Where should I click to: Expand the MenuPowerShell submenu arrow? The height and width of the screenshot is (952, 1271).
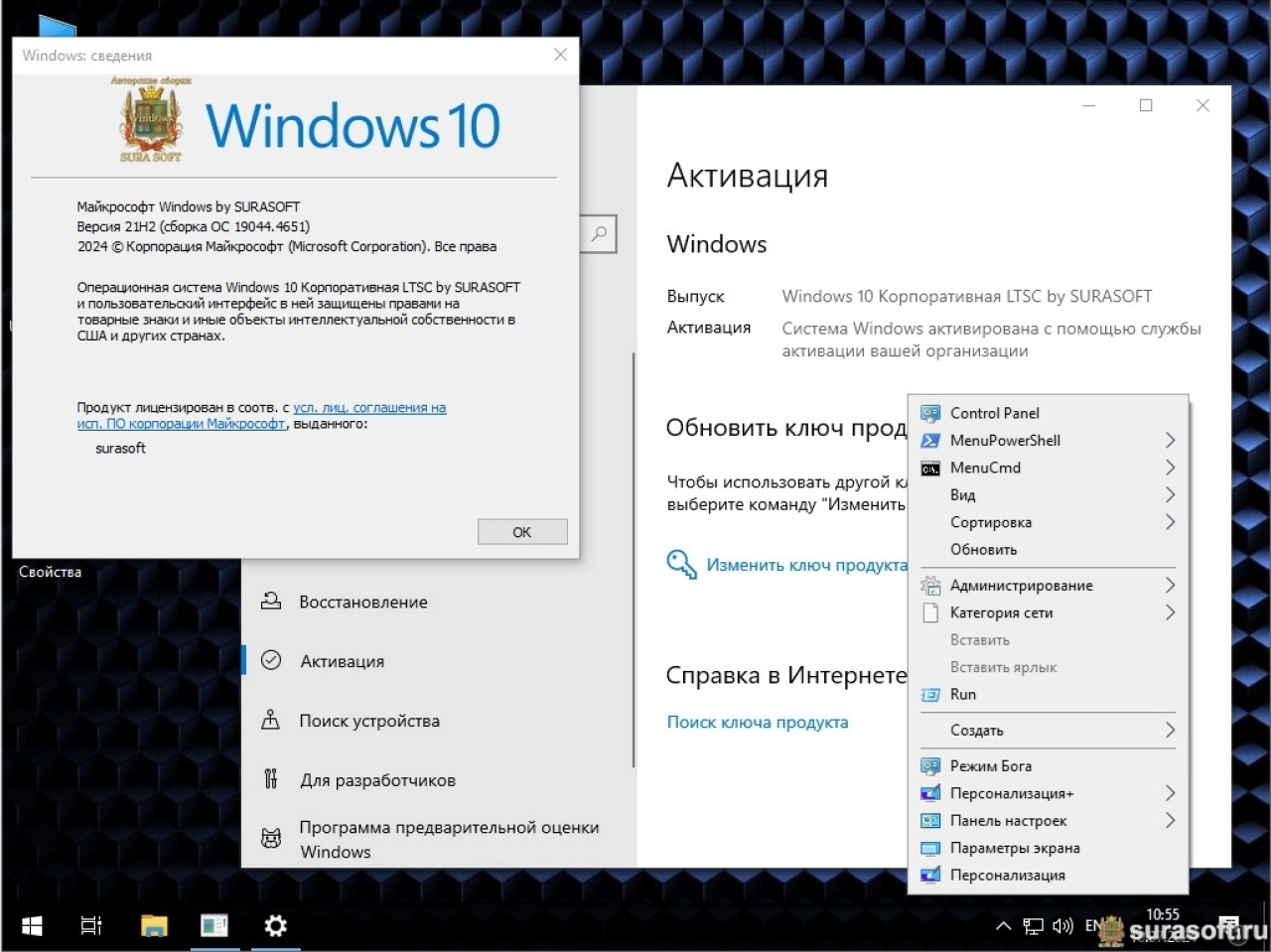tap(1170, 441)
